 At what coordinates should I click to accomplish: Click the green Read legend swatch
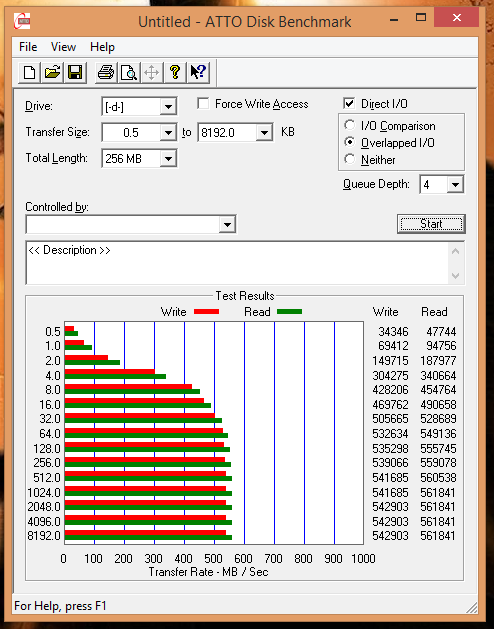click(289, 311)
